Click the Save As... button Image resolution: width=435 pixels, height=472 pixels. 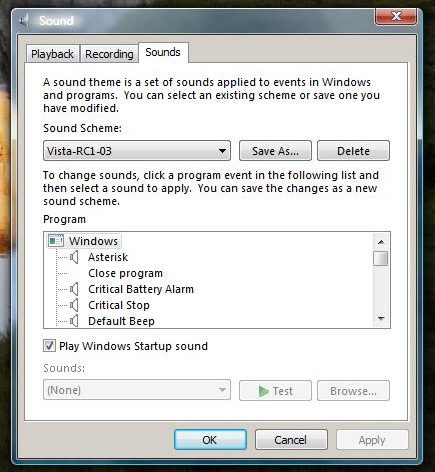(x=275, y=151)
